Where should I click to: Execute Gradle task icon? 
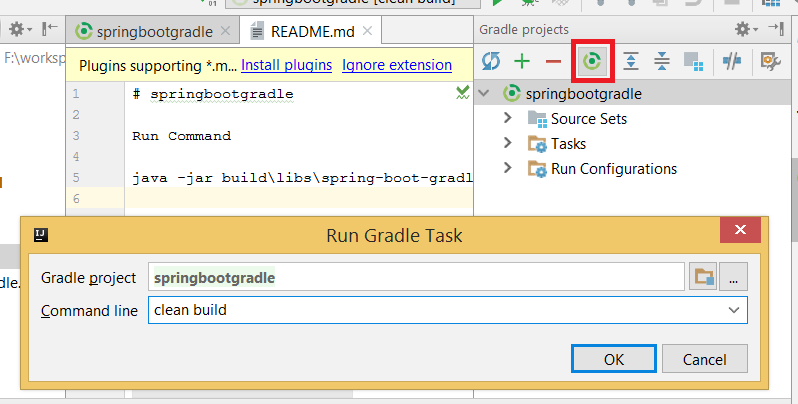point(592,62)
